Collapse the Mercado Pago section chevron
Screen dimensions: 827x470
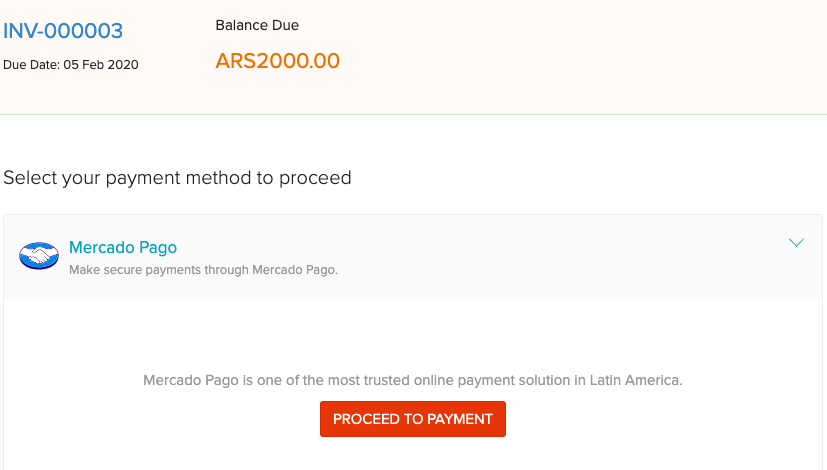tap(796, 243)
